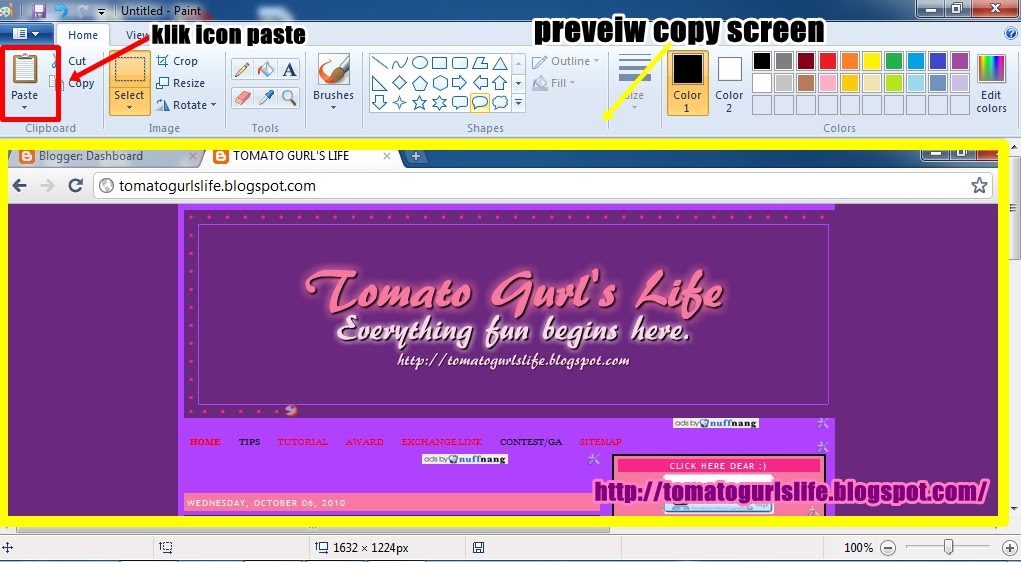The image size is (1021, 562).
Task: Open the Customize Quick Access Toolbar arrow
Action: tap(102, 11)
